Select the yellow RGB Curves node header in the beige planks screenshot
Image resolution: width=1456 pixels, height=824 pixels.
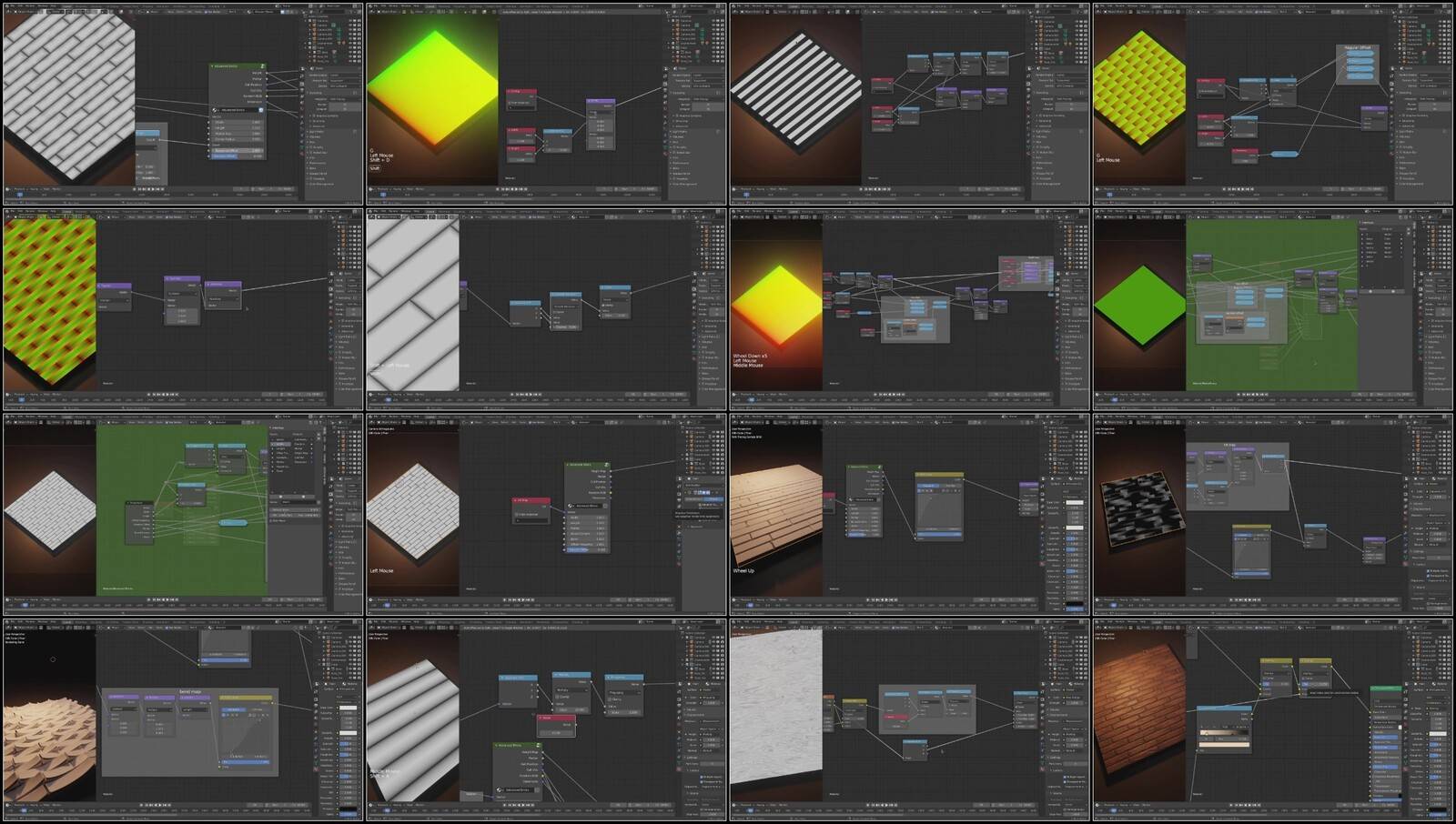click(x=939, y=475)
